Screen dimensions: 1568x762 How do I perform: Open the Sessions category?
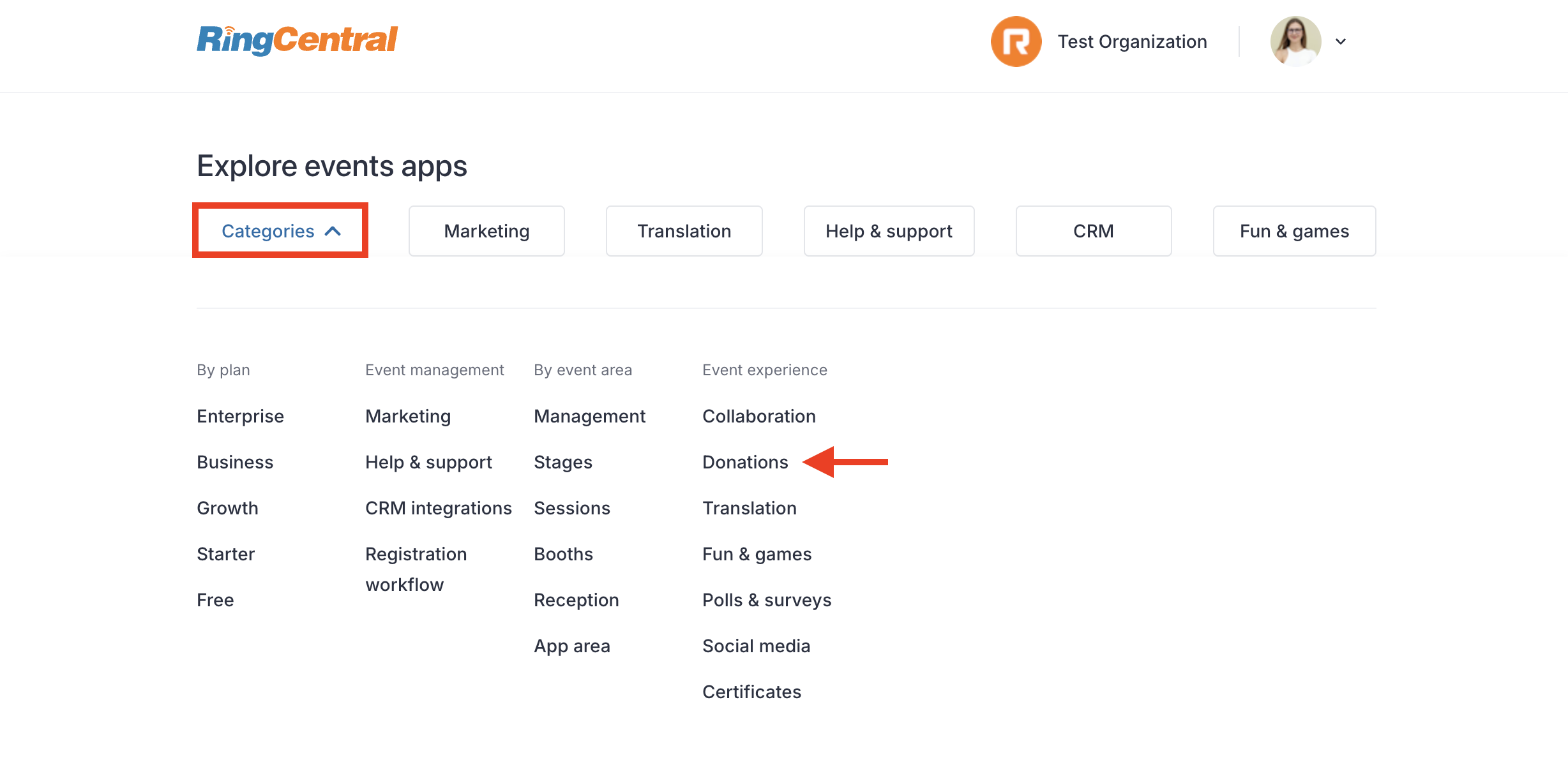point(572,508)
